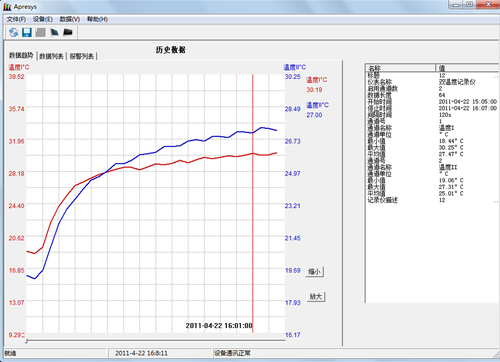
Task: Click the gray square toolbar icon
Action: click(x=41, y=32)
